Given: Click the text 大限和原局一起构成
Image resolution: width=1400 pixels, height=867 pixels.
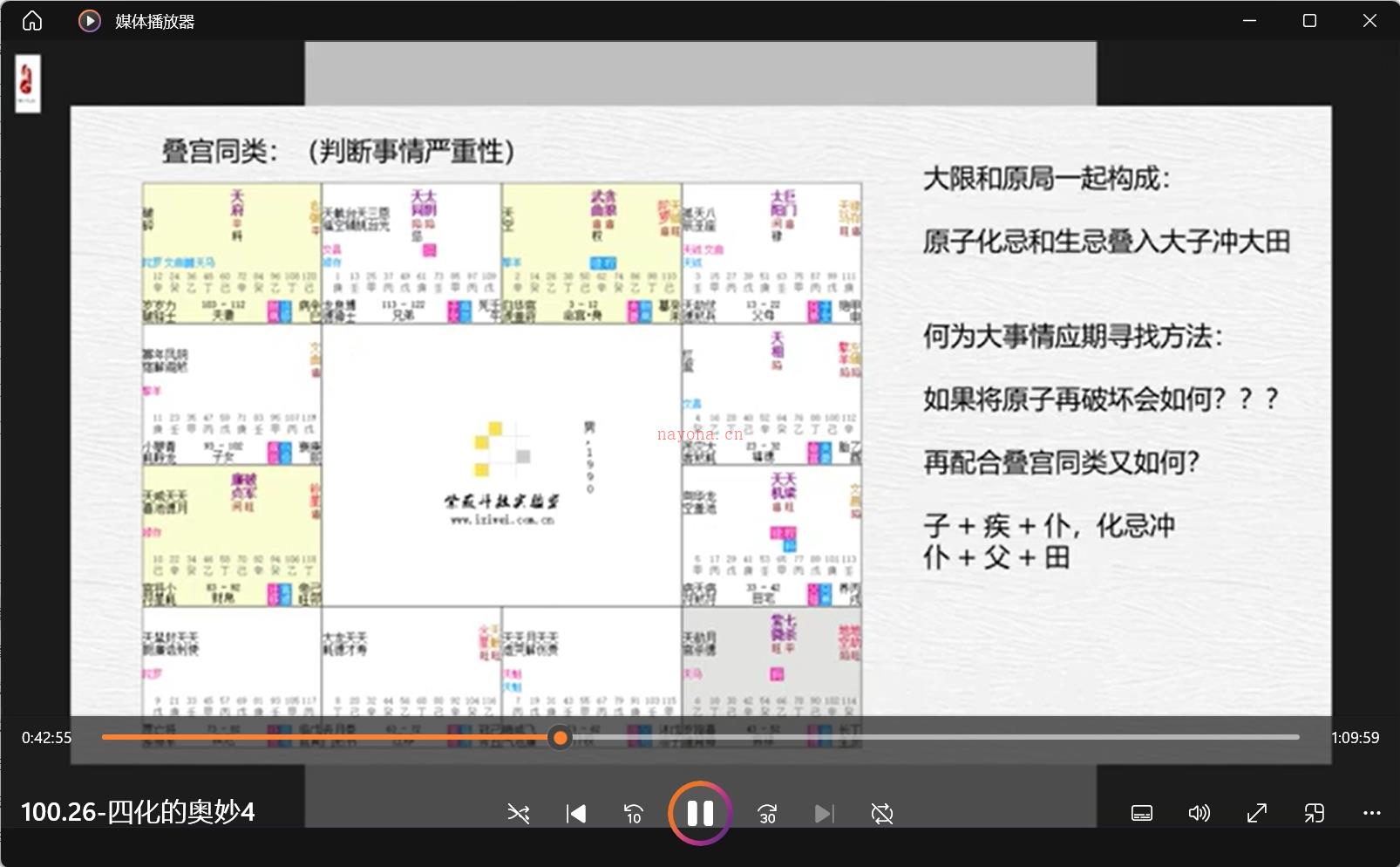Looking at the screenshot, I should tap(1046, 179).
